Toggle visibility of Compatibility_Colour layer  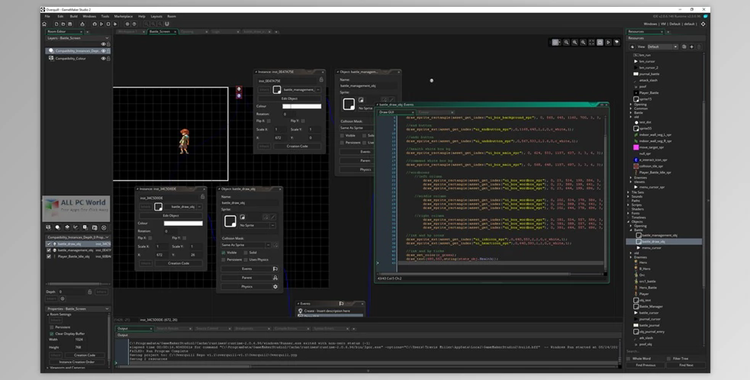[103, 58]
